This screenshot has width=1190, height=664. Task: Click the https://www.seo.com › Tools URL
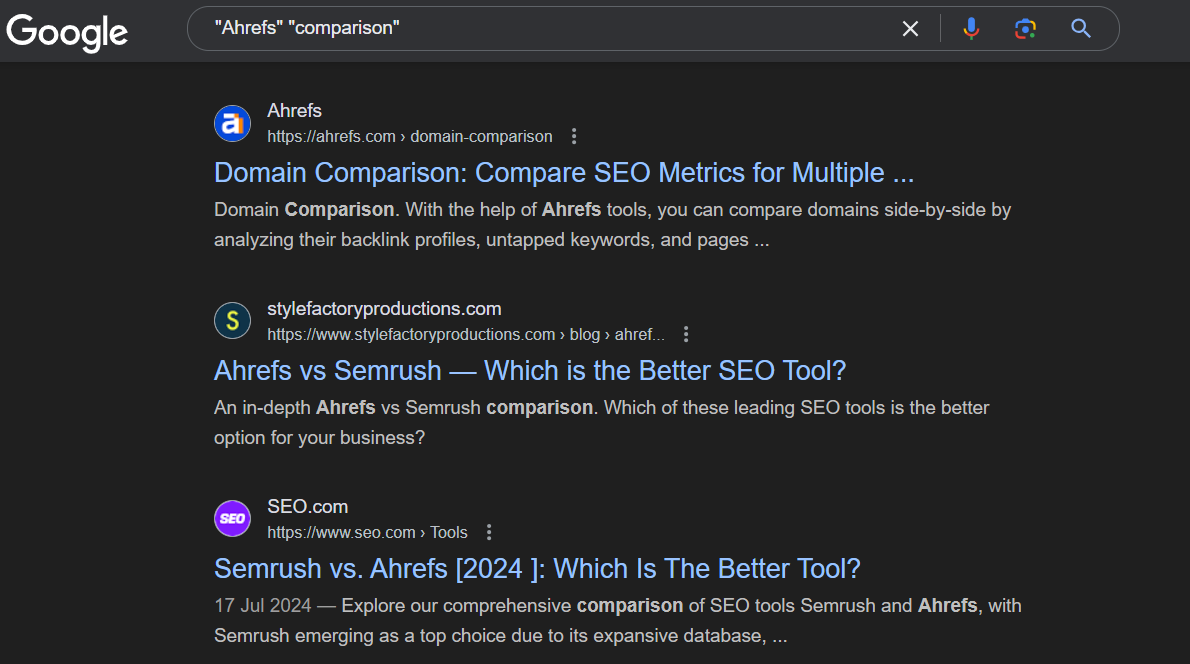click(x=367, y=533)
